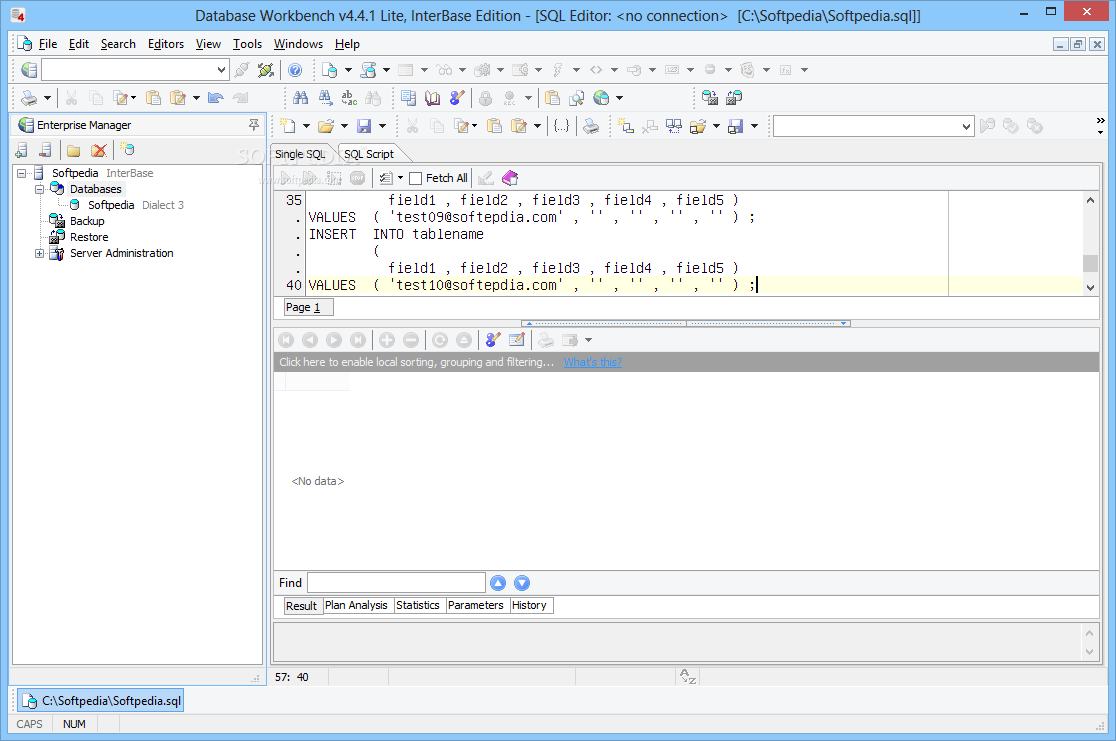Viewport: 1116px width, 741px height.
Task: Click the floppy disk save icon
Action: (364, 126)
